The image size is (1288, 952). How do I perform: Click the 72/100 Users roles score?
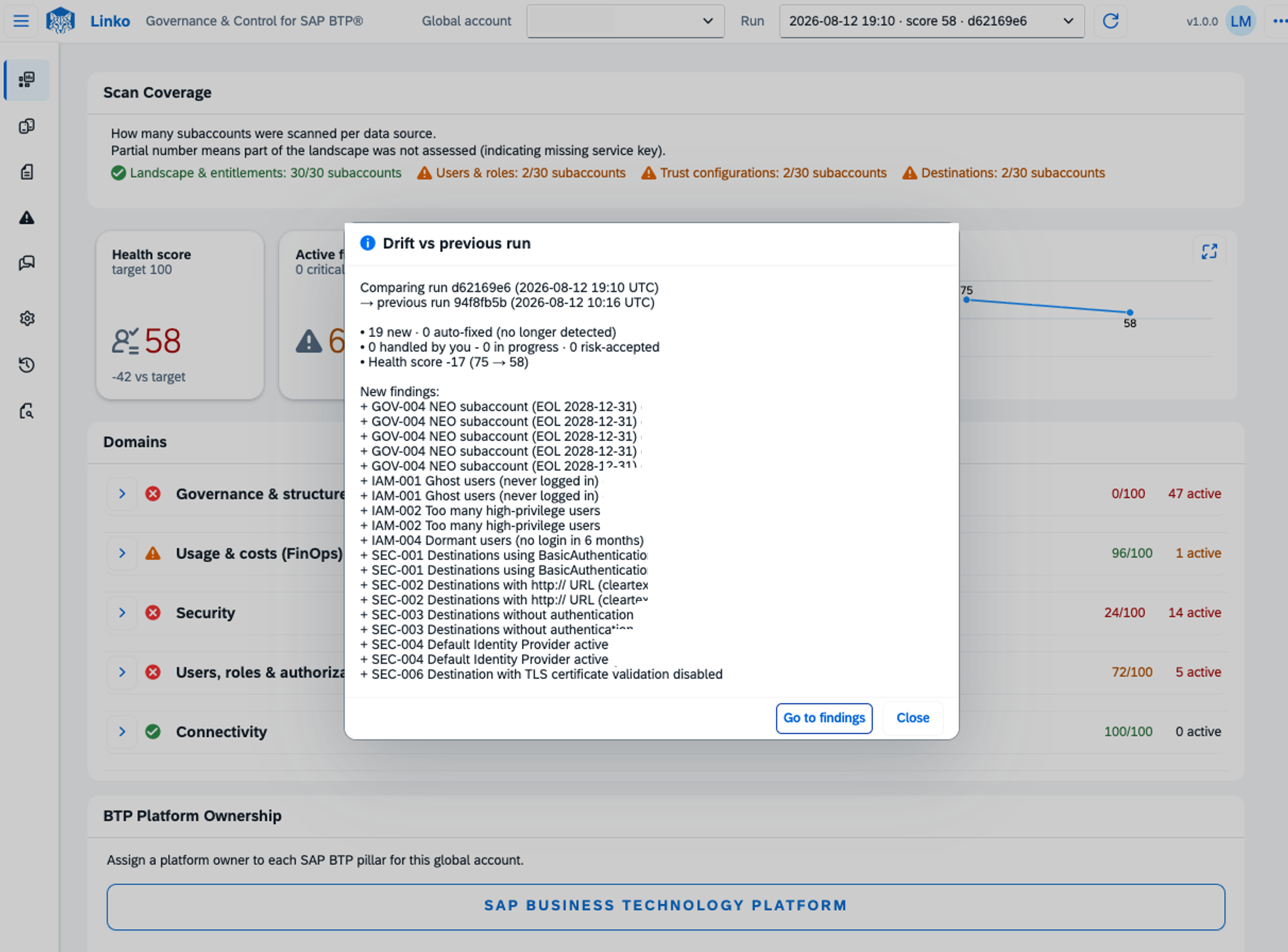pos(1132,673)
